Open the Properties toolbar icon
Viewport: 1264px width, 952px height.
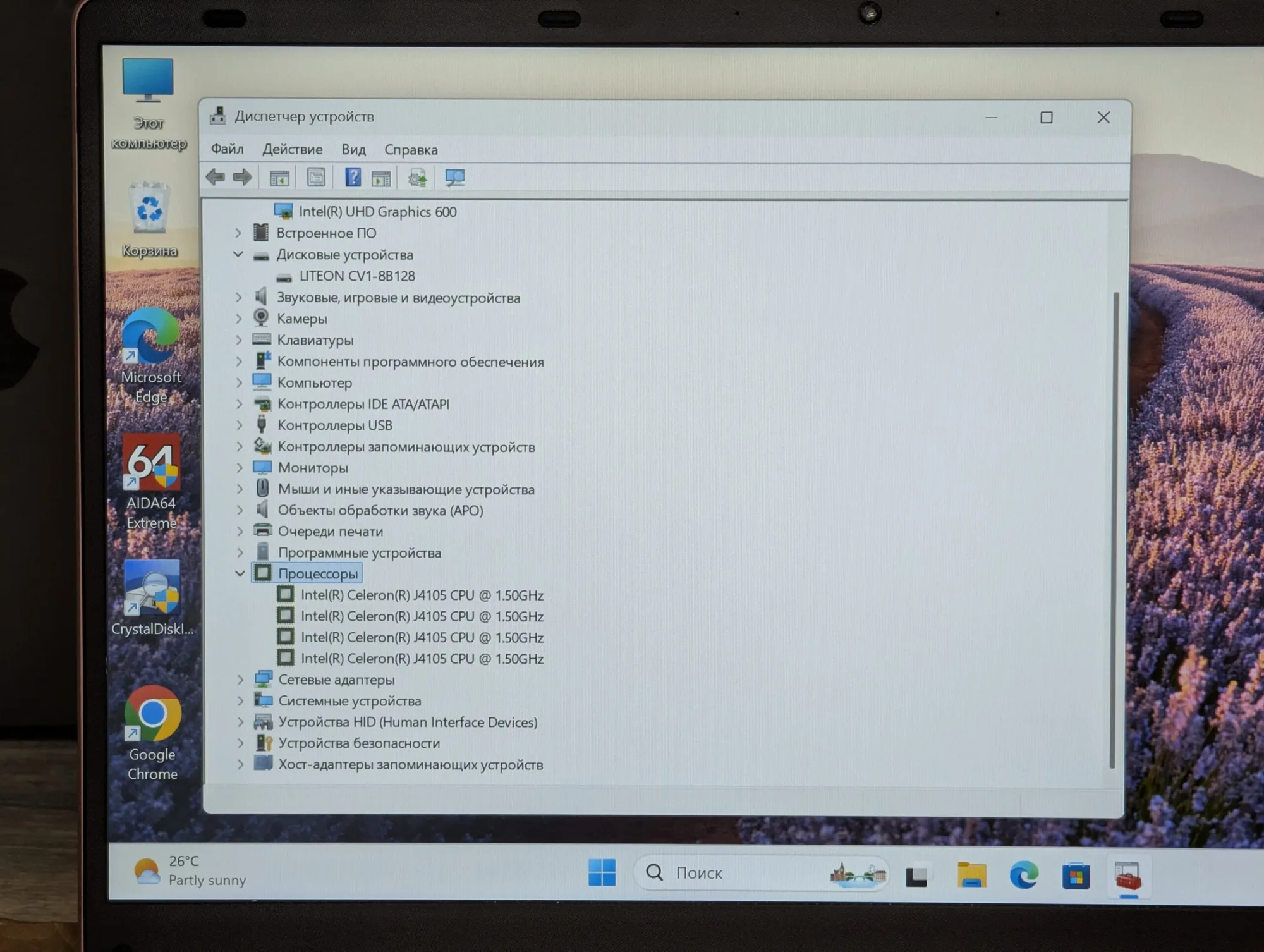pyautogui.click(x=316, y=178)
